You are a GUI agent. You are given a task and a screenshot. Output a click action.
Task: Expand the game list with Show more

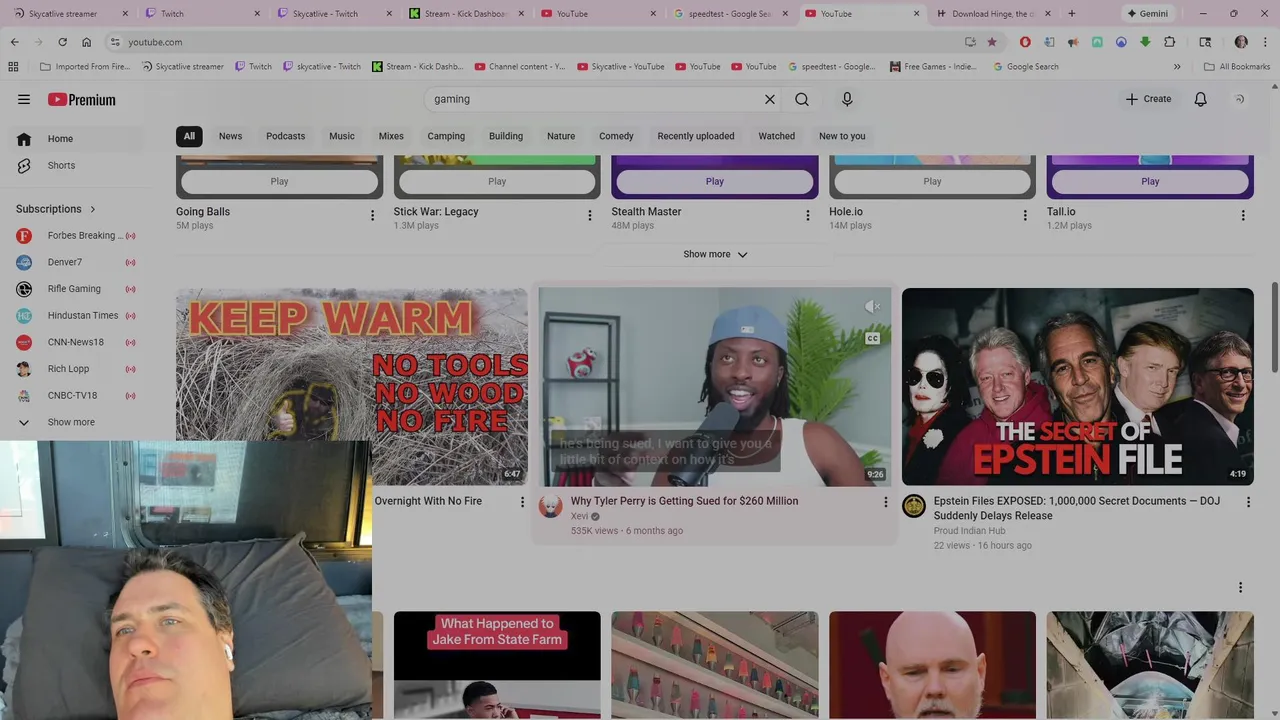pos(715,254)
